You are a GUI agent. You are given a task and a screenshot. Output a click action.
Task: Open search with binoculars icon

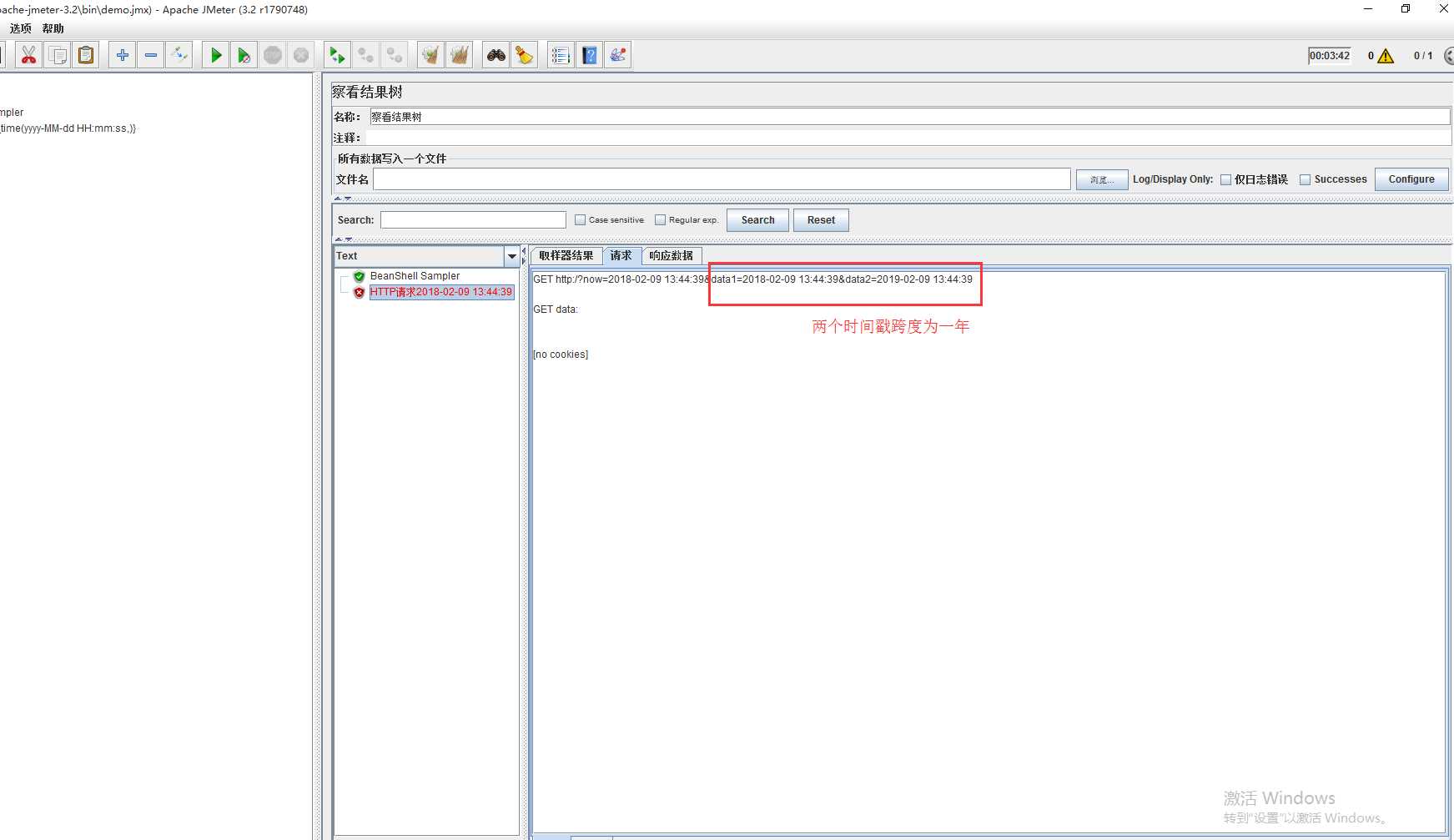496,55
